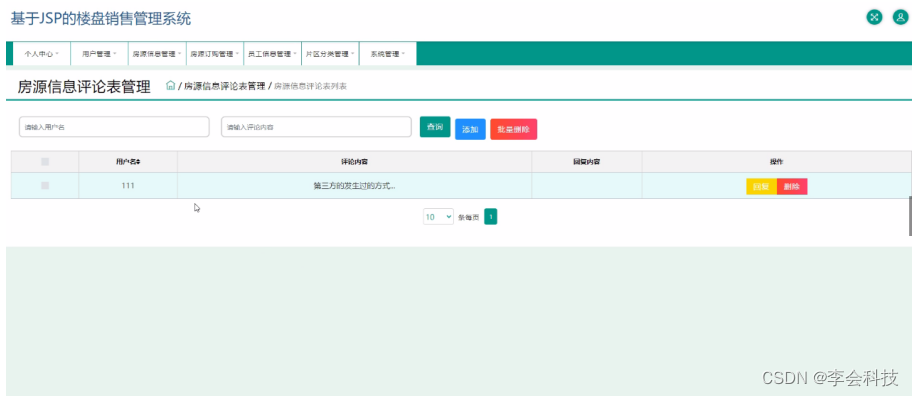
Task: Focus the 请输入评论内容 search field
Action: pos(317,127)
